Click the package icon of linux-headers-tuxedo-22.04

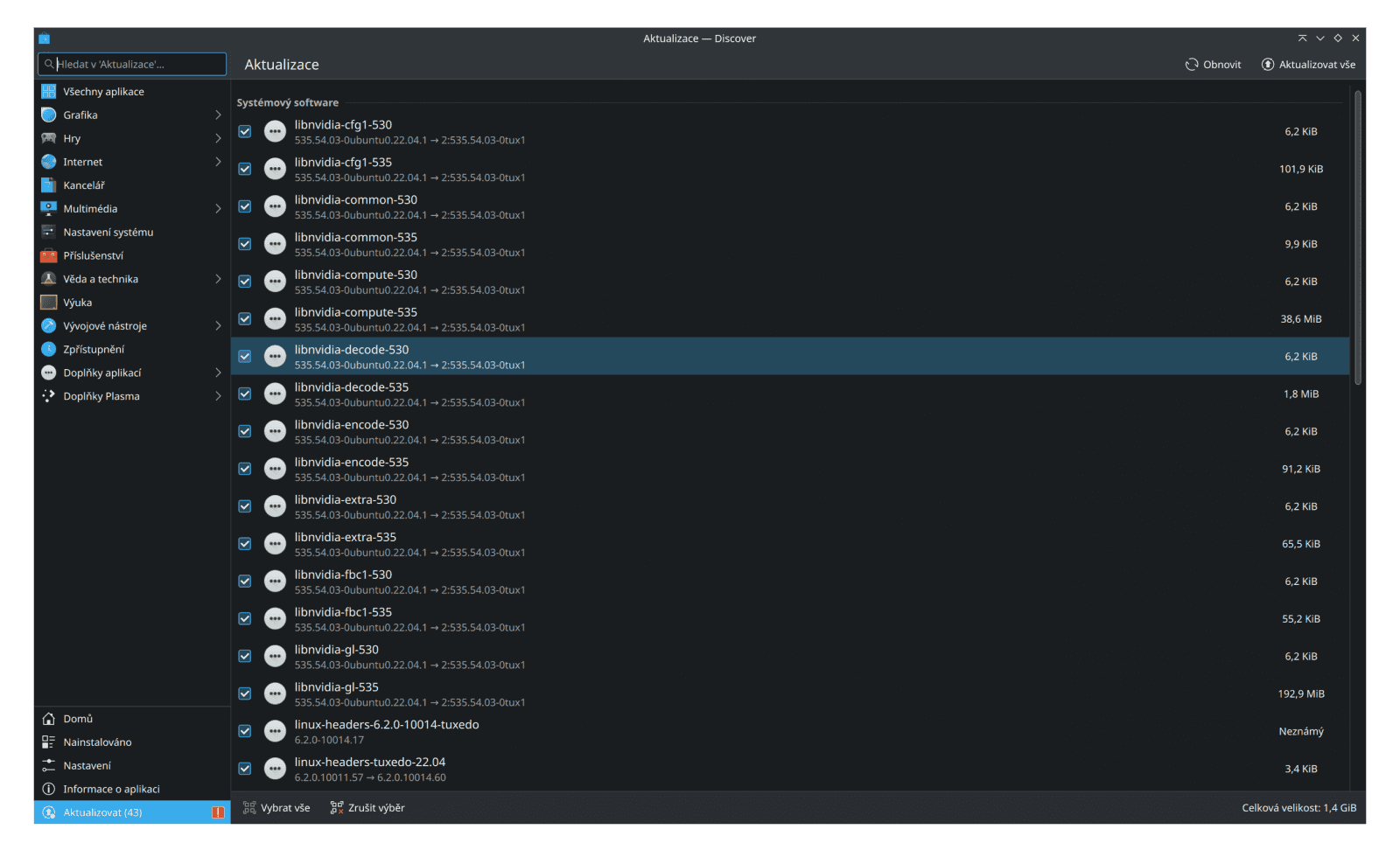pyautogui.click(x=276, y=769)
